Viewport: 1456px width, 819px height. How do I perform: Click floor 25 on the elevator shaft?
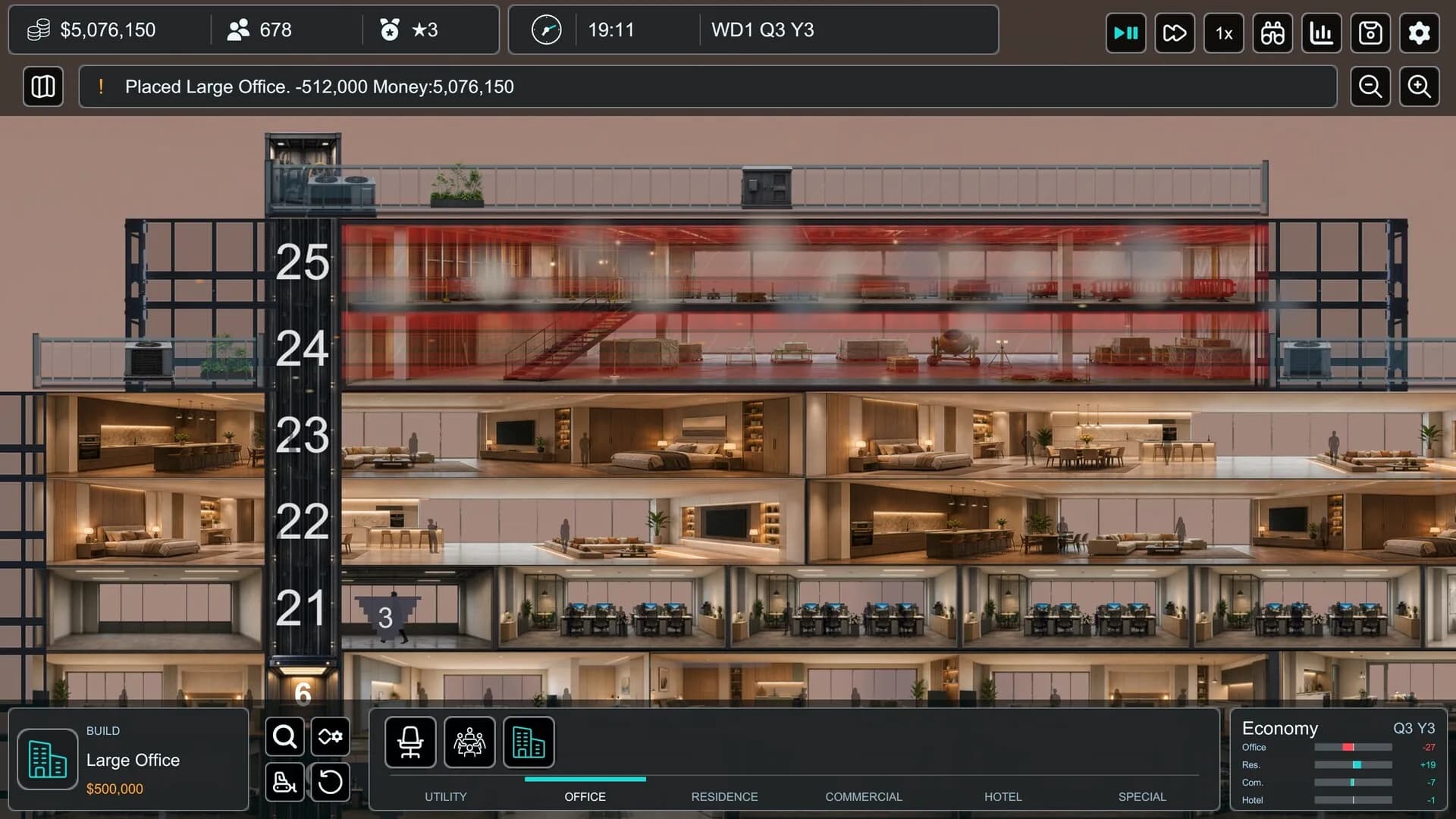(302, 262)
